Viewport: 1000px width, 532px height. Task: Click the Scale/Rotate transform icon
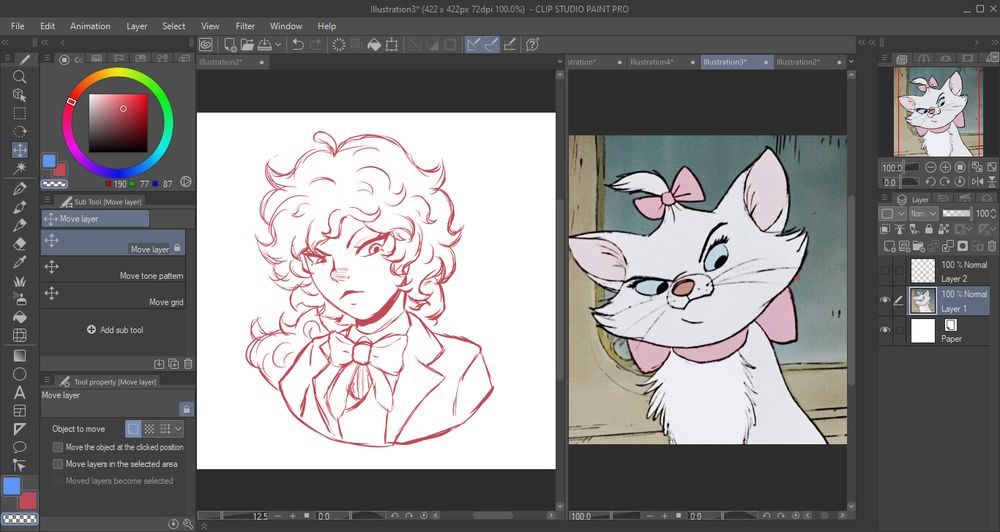point(392,44)
